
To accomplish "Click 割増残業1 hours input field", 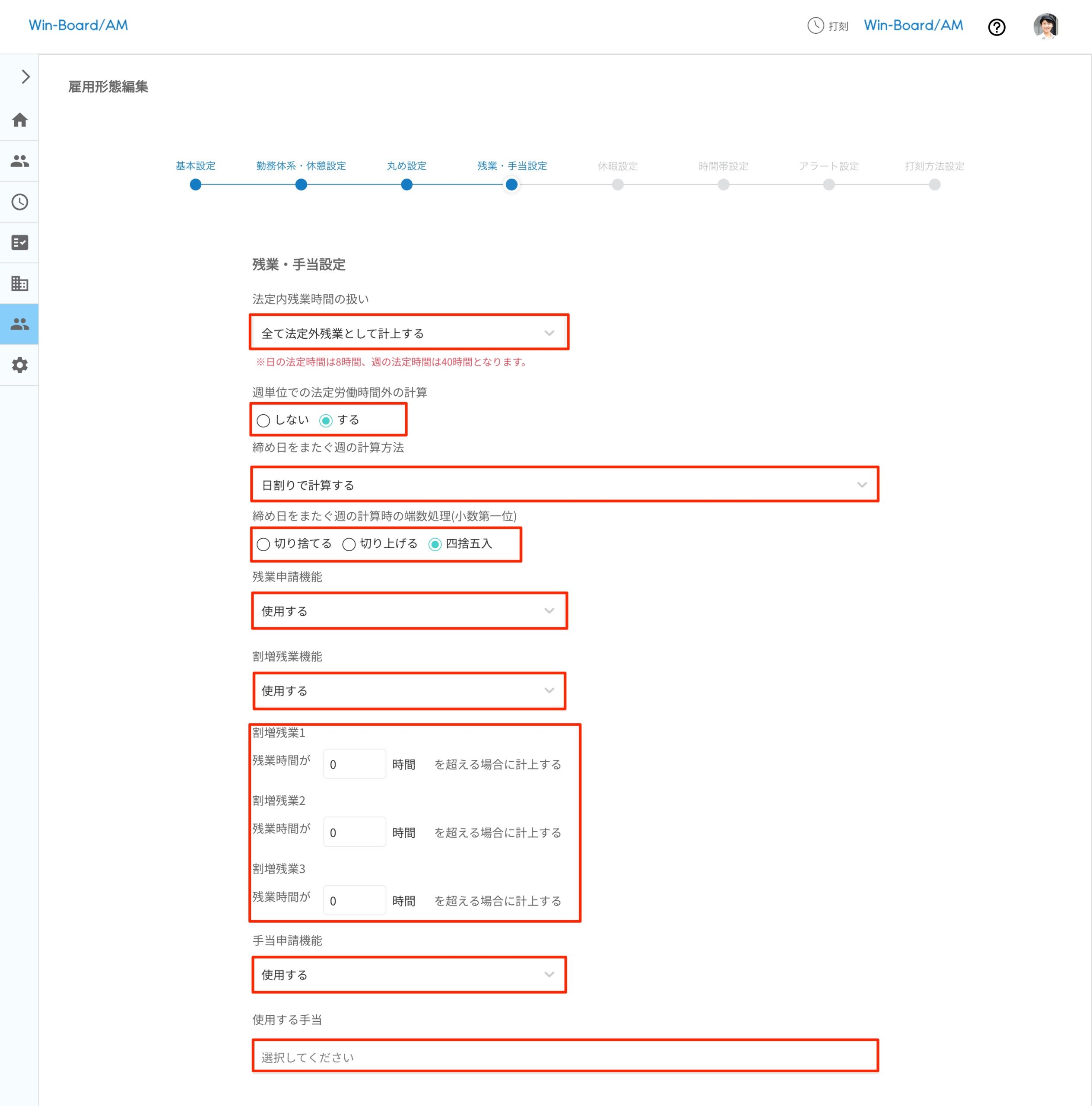I will (354, 764).
